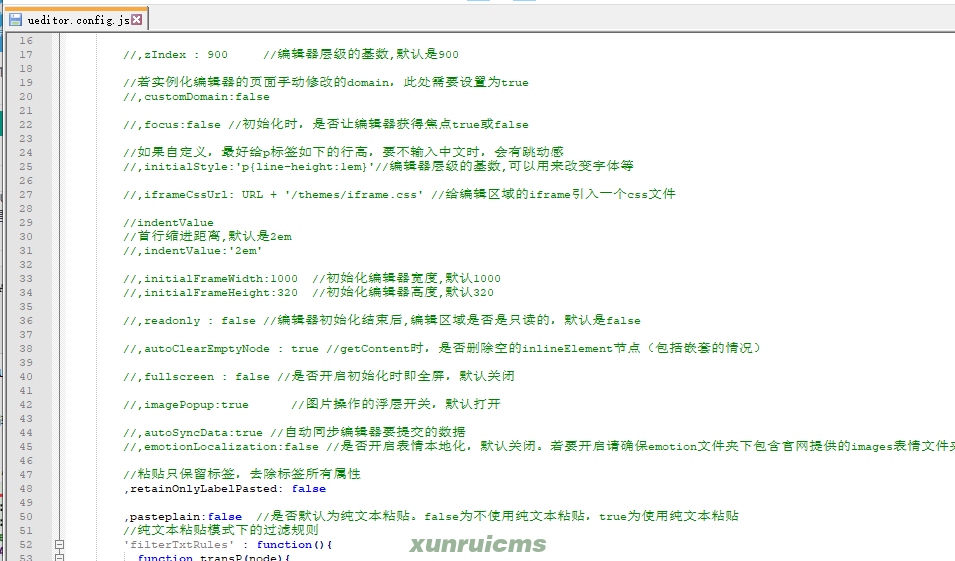The height and width of the screenshot is (561, 955).
Task: Click the customDomain:false comment line
Action: (196, 96)
